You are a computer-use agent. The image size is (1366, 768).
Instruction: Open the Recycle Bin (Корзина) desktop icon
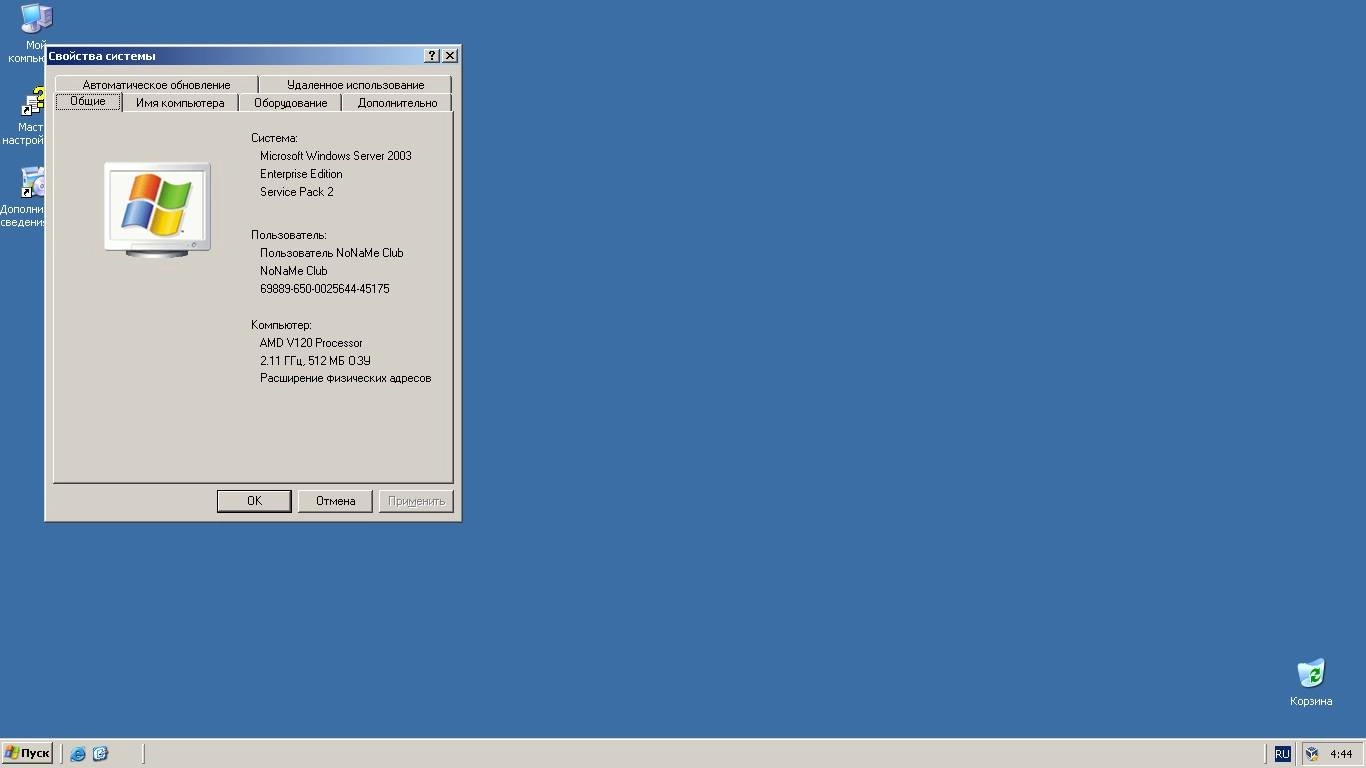pos(1311,683)
